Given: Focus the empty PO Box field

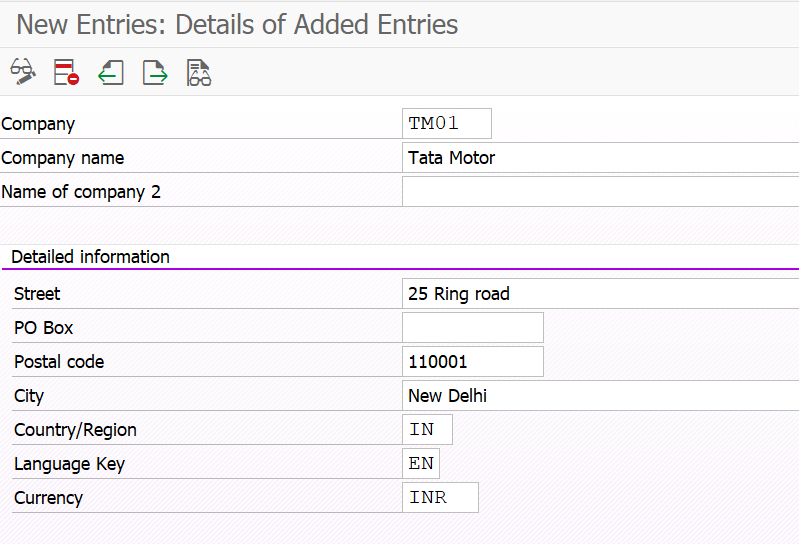Looking at the screenshot, I should pyautogui.click(x=472, y=328).
